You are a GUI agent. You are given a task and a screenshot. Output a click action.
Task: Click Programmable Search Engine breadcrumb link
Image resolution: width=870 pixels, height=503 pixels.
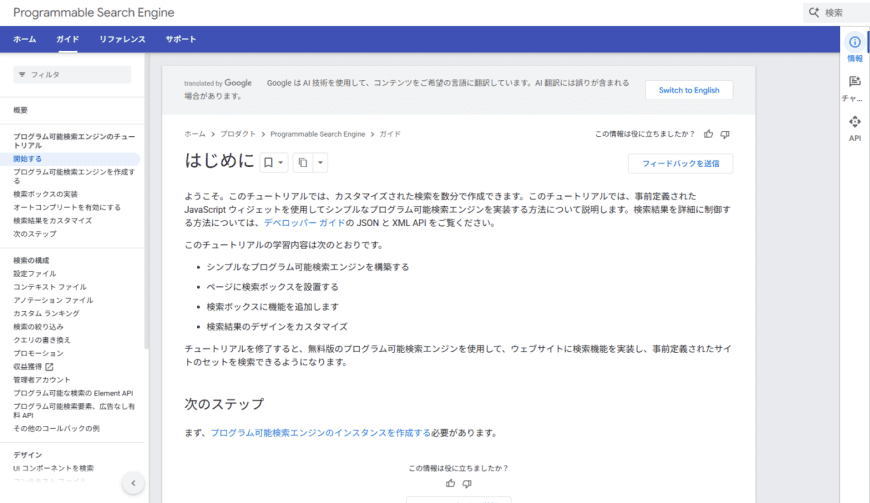click(x=317, y=134)
